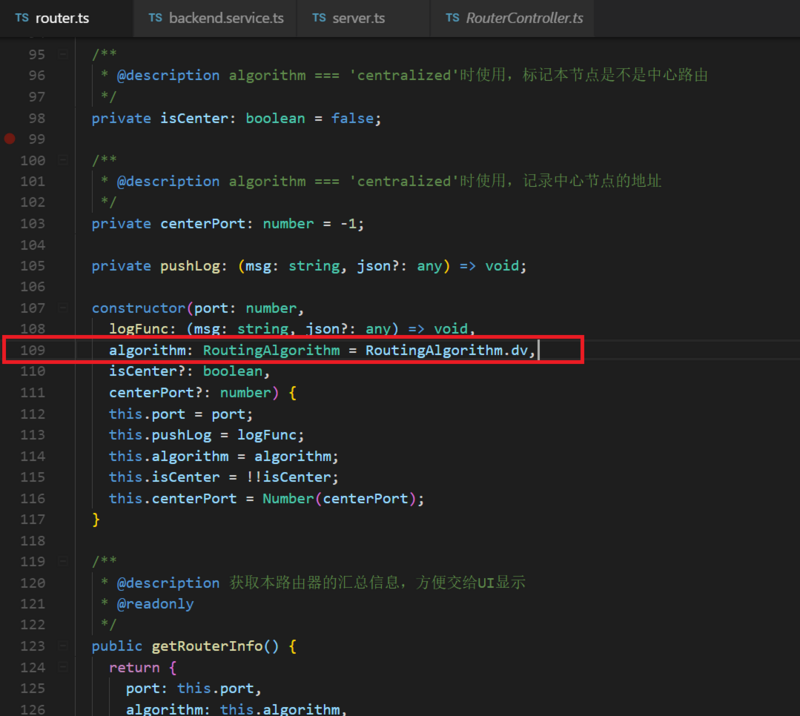Click 'getRouterInfo()' method name

coord(215,646)
